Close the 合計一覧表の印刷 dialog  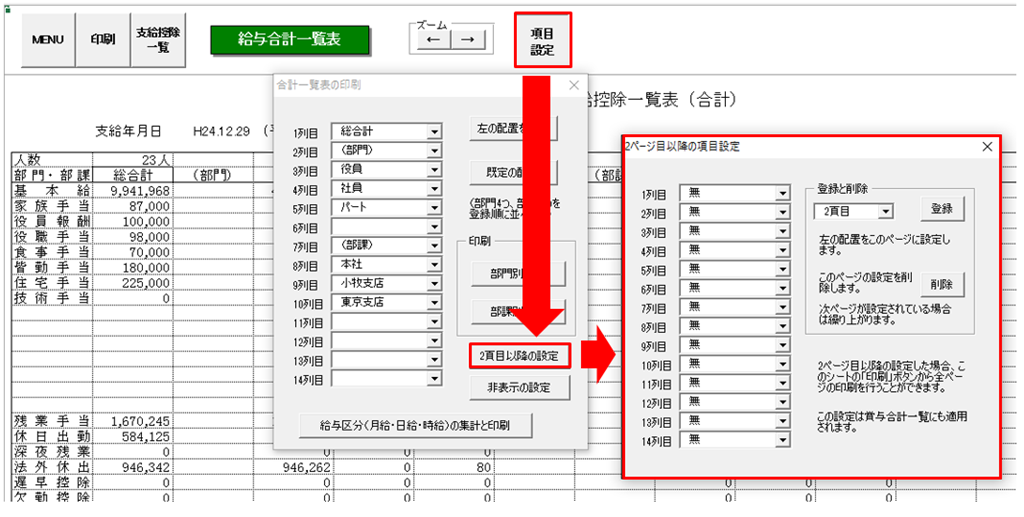[x=573, y=86]
